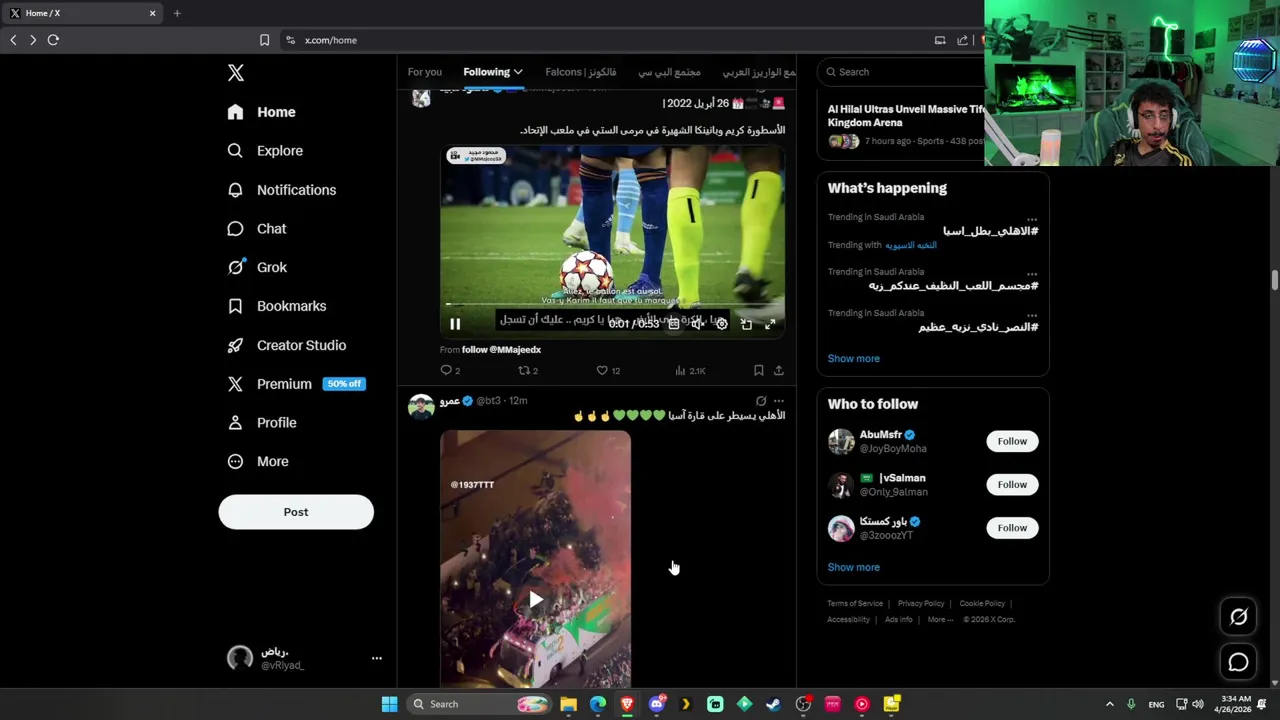
Task: Open the follow @MMajeedx source link
Action: pos(501,350)
